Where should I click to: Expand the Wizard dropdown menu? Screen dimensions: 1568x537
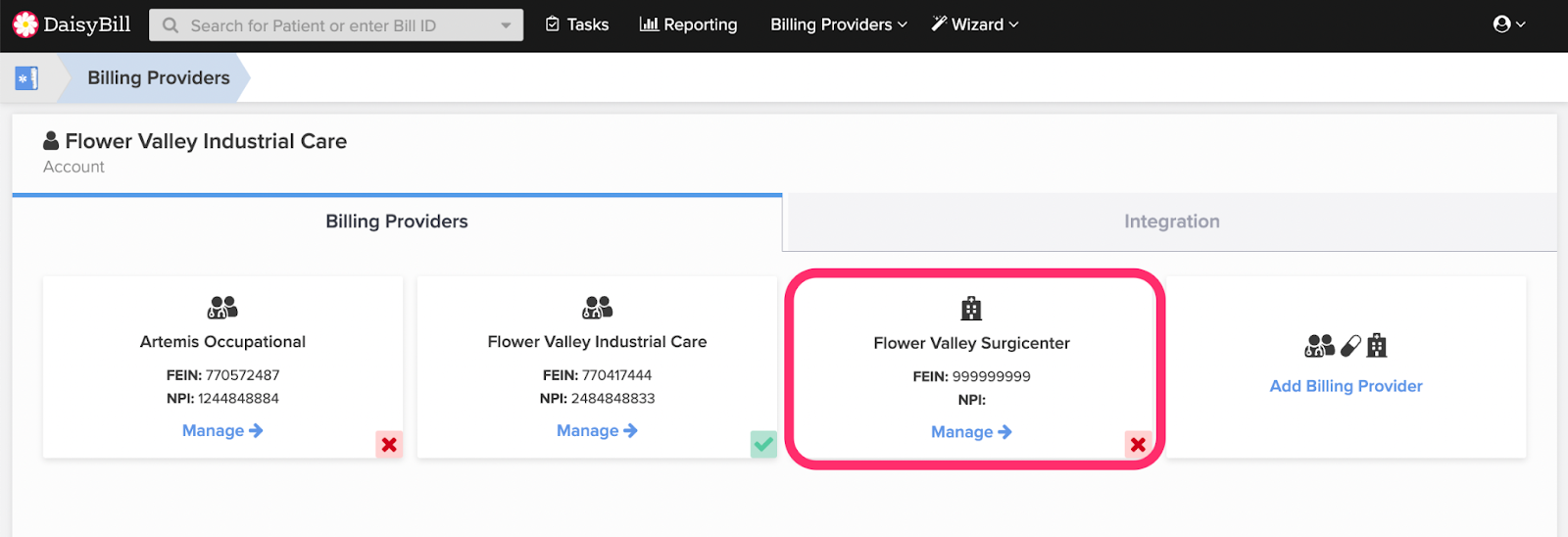click(975, 24)
